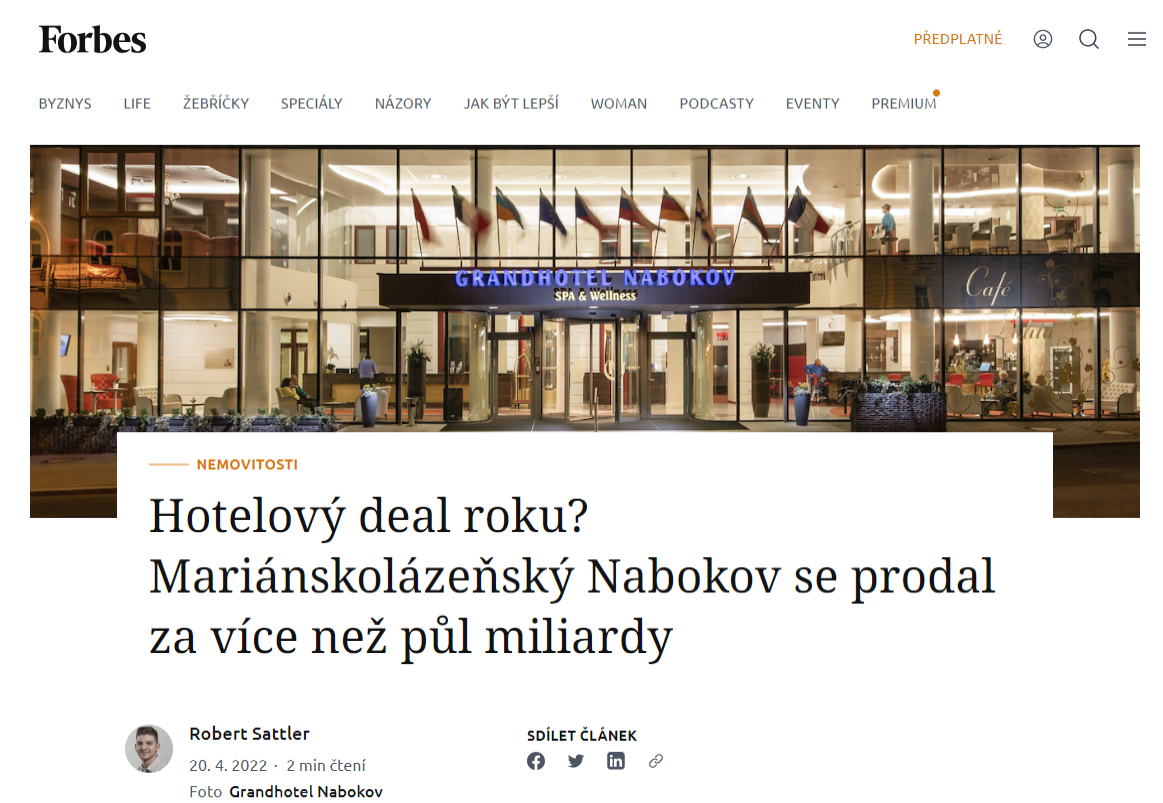The image size is (1163, 803).
Task: Select Podcasty in navigation
Action: coord(716,104)
